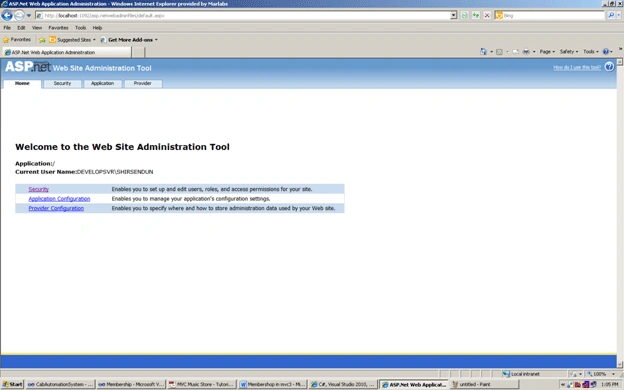Click the 'How do I use this tool?' link
624x390 pixels.
point(577,67)
